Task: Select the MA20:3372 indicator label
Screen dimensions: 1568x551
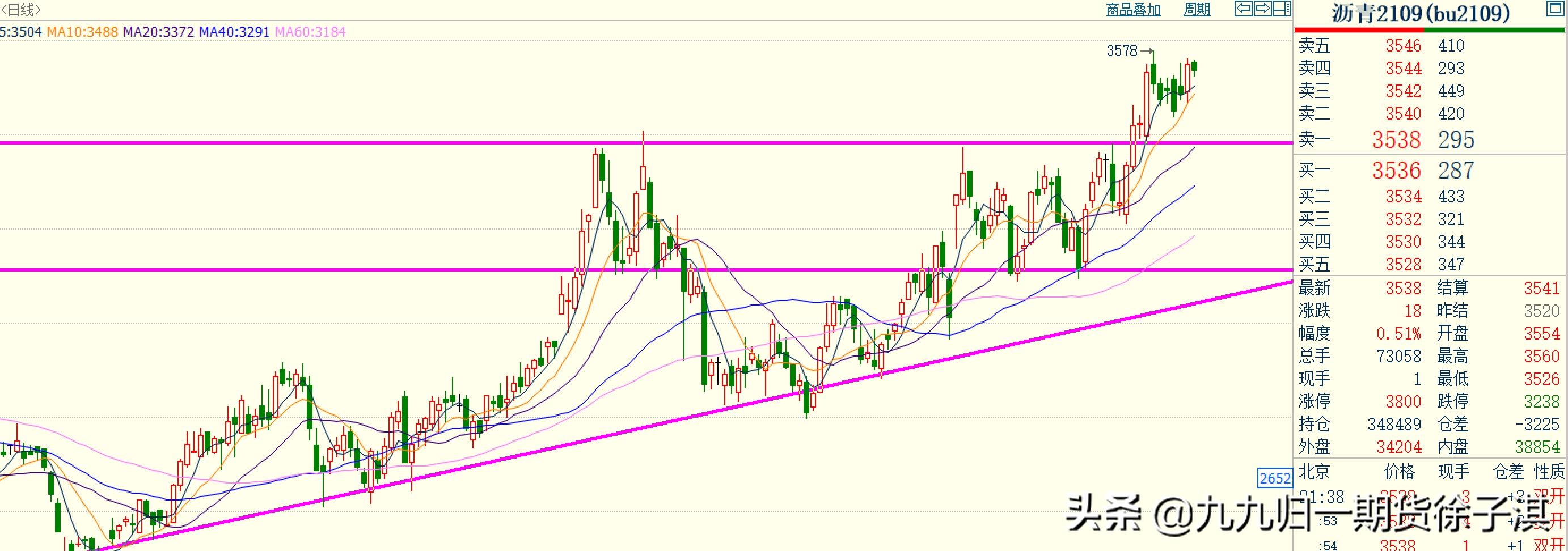Action: tap(158, 32)
